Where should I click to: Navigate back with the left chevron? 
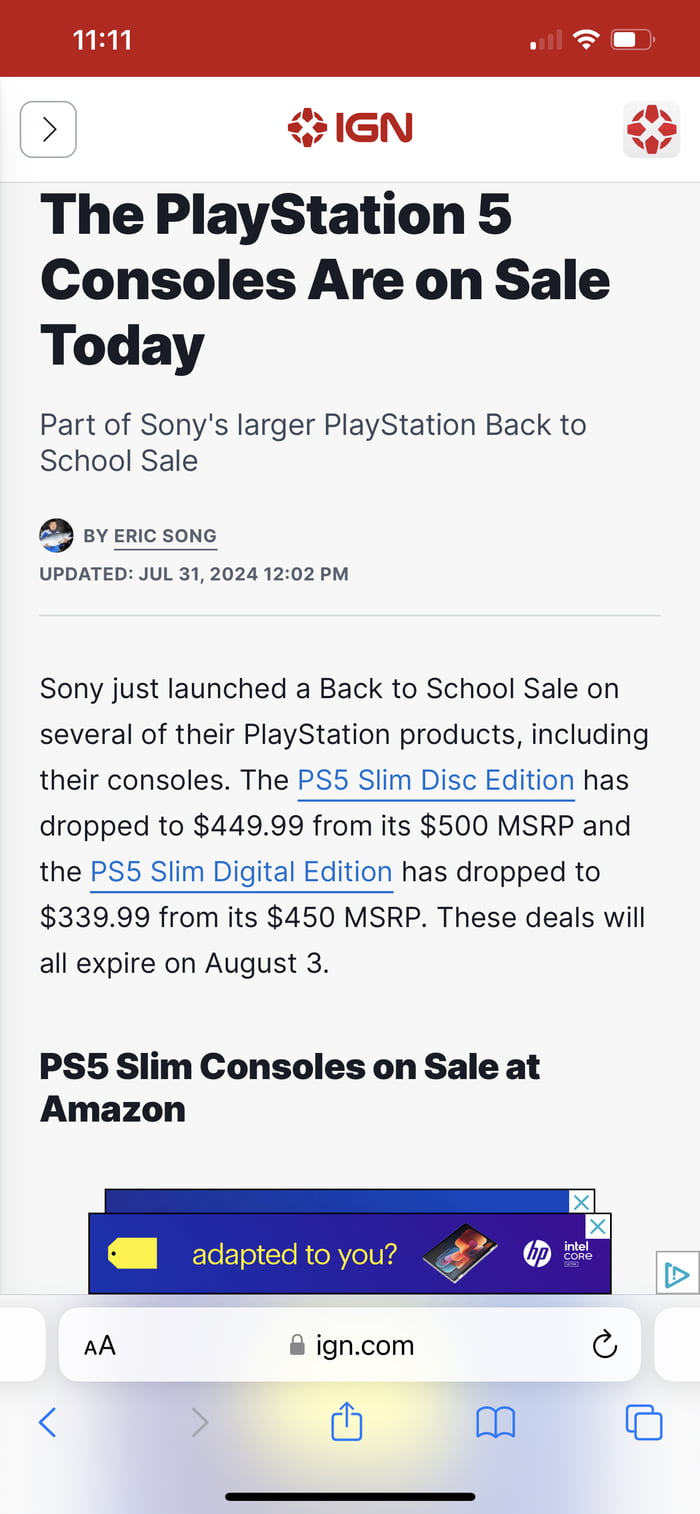click(47, 1421)
